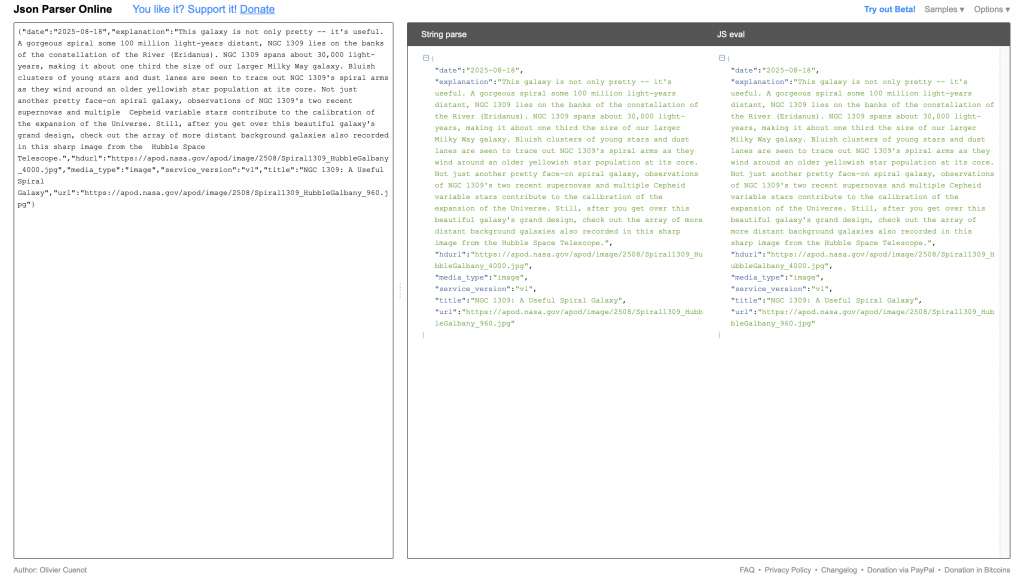The width and height of the screenshot is (1024, 582).
Task: Open the Changelog footer link
Action: (839, 570)
